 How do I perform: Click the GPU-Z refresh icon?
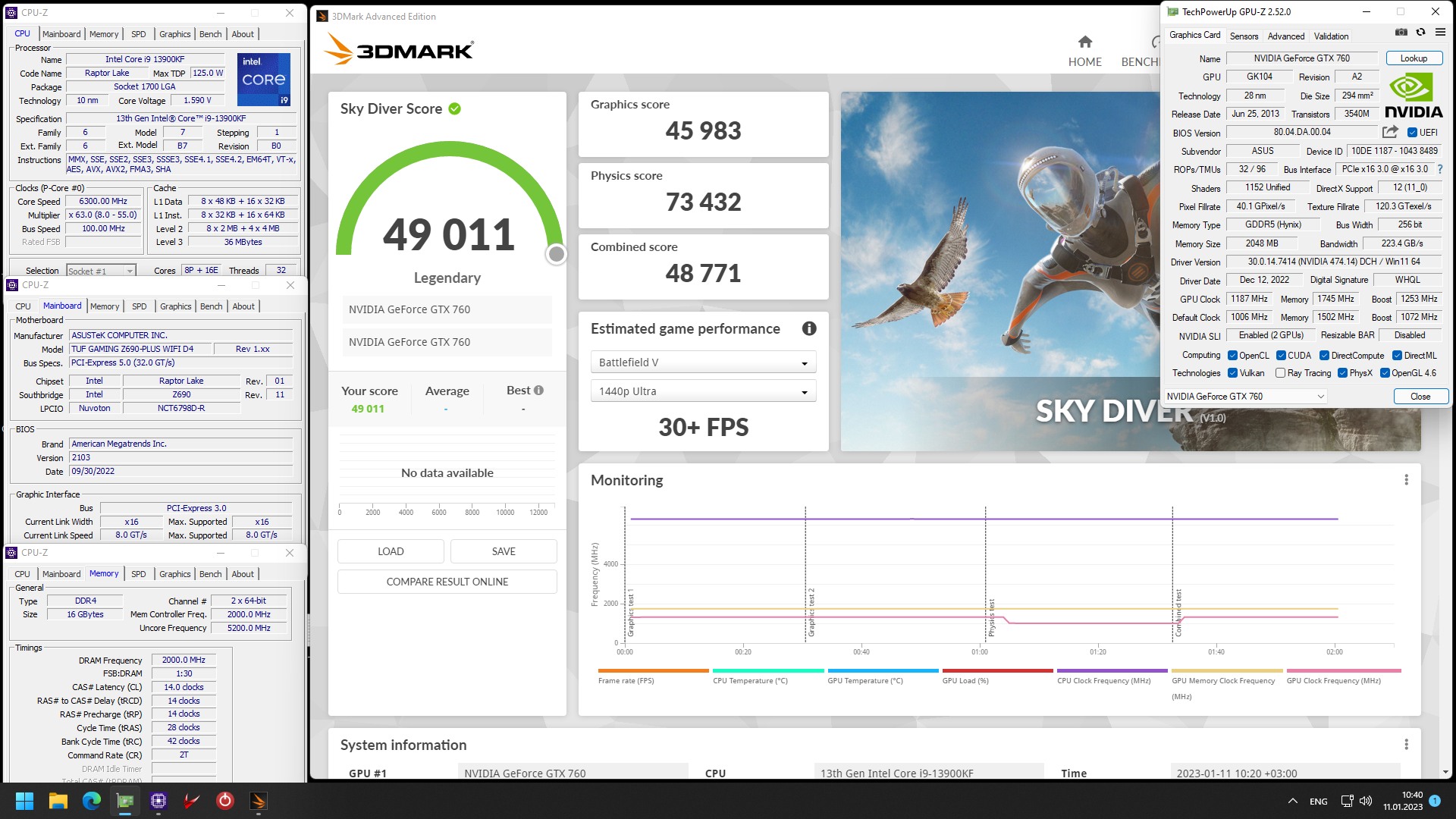(x=1420, y=33)
